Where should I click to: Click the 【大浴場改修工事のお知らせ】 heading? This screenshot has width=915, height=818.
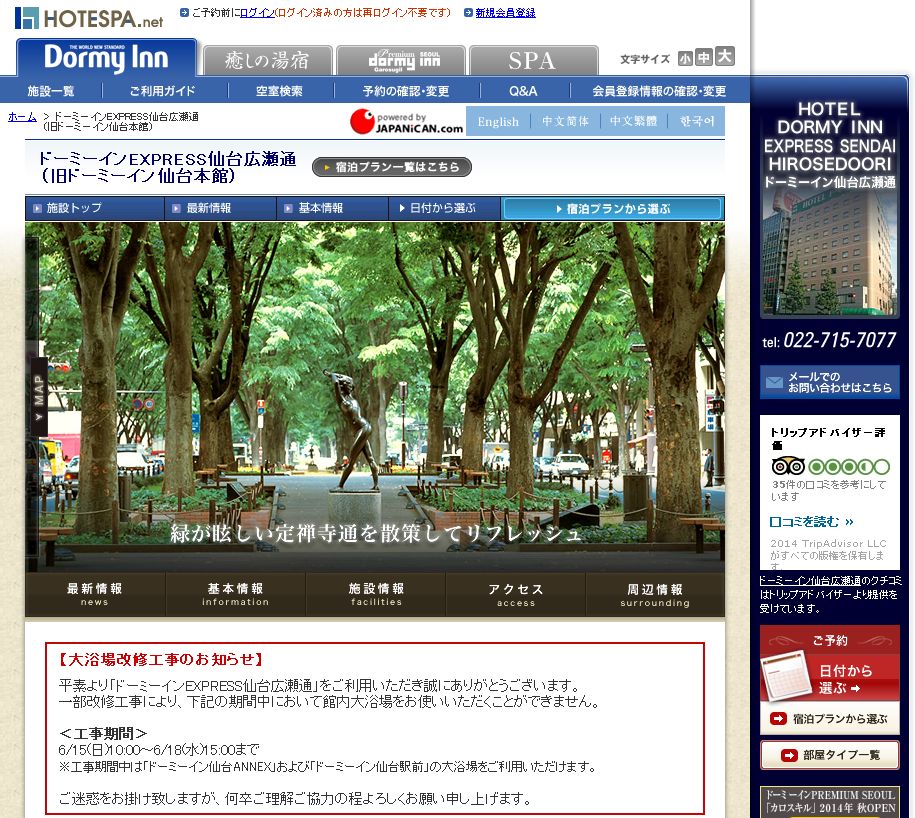coord(161,659)
